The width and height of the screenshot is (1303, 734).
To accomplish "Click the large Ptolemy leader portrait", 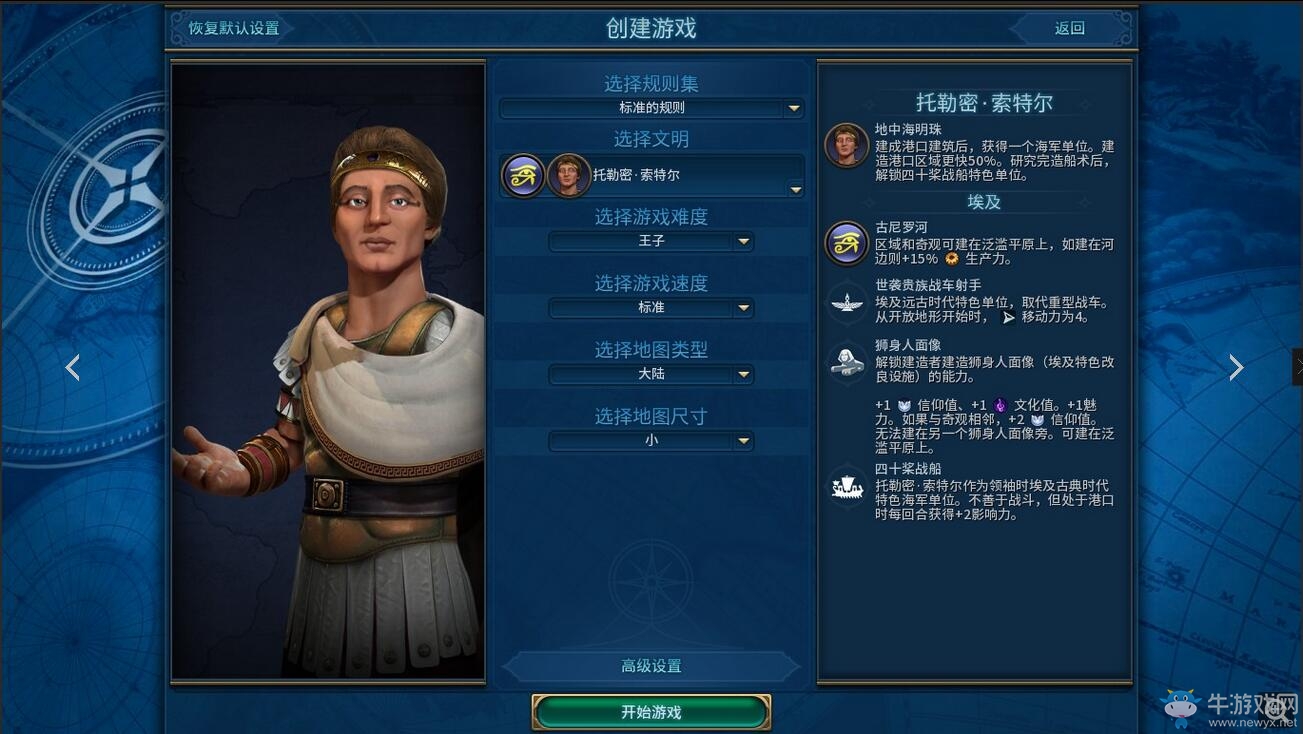I will tap(328, 372).
